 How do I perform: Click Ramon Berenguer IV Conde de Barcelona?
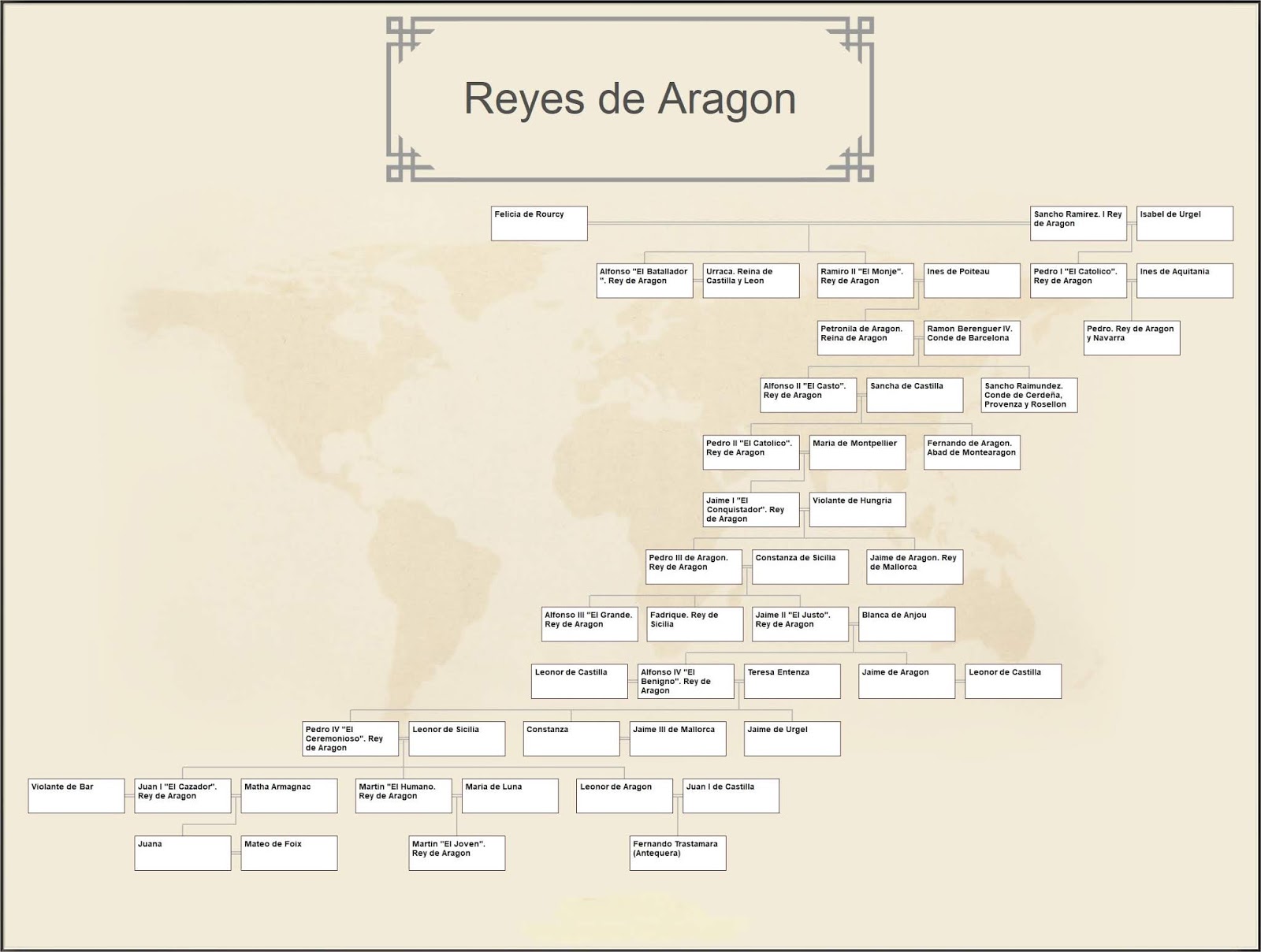tap(971, 338)
